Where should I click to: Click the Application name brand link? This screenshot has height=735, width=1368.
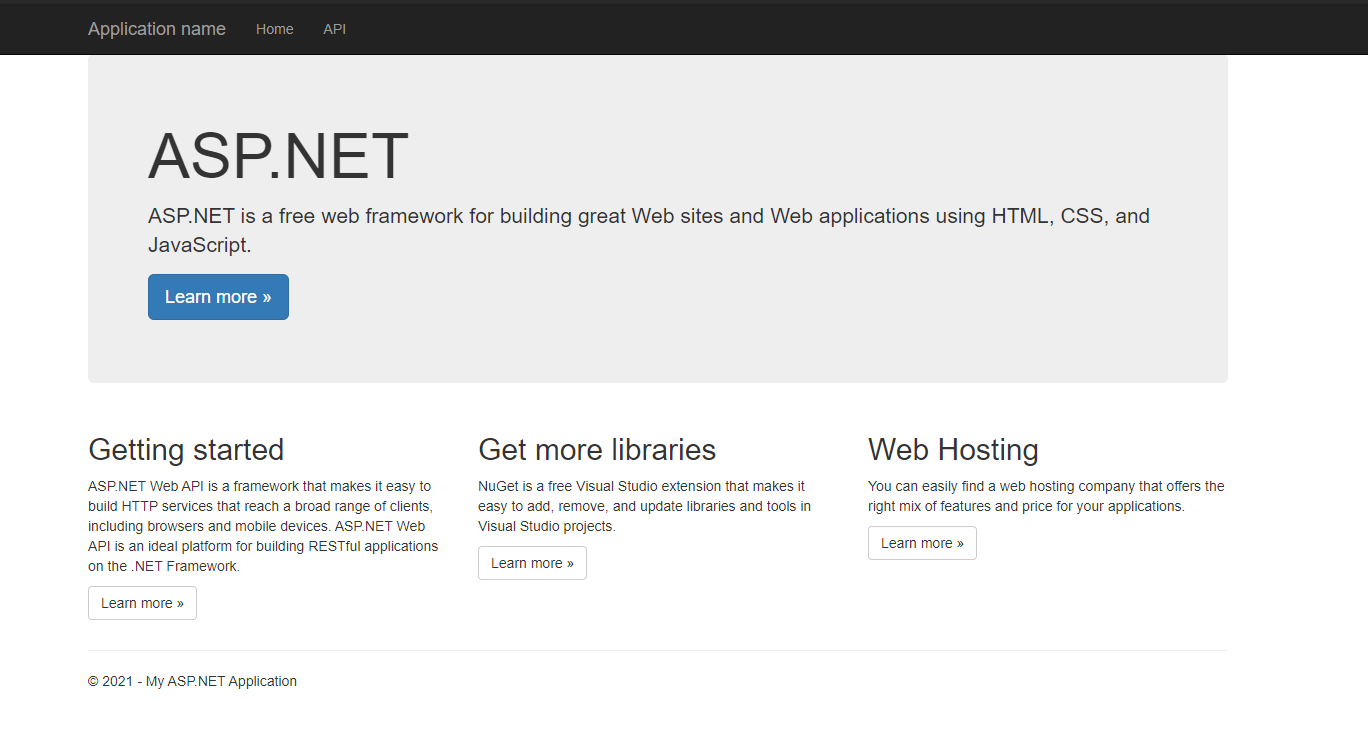click(157, 29)
